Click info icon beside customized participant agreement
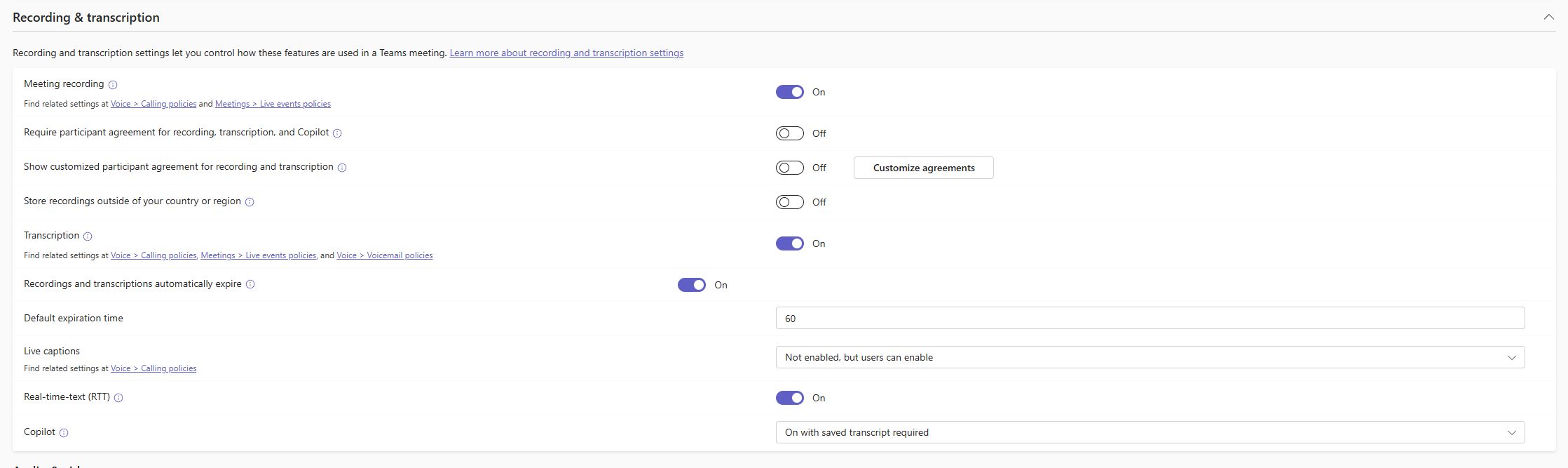1568x468 pixels. coord(342,168)
